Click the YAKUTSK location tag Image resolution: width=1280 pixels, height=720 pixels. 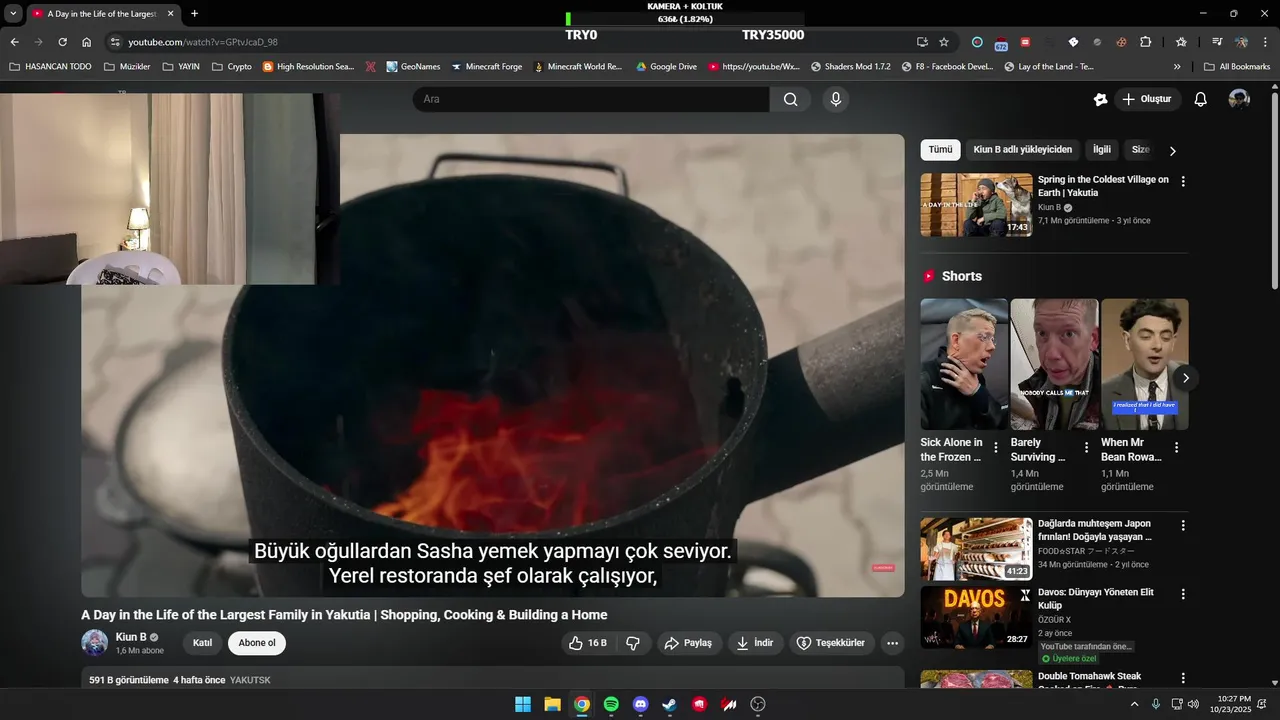click(x=250, y=680)
